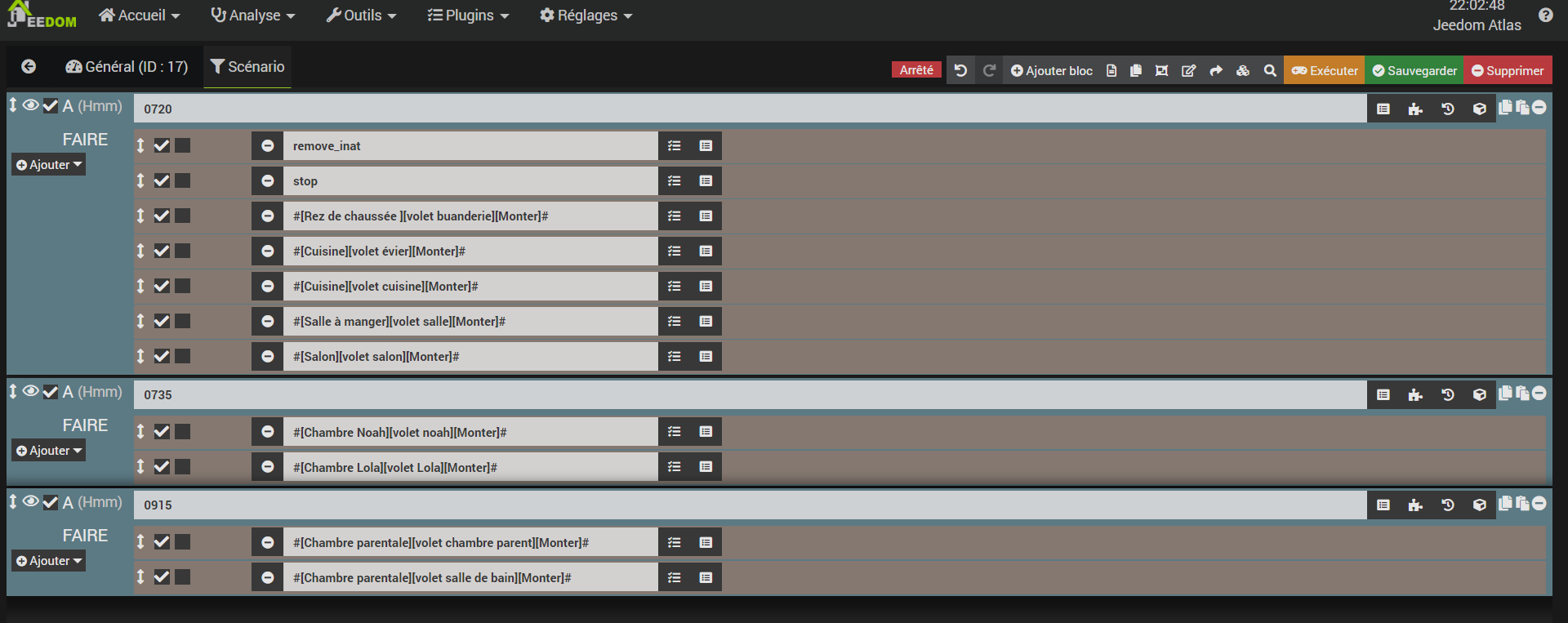This screenshot has width=1568, height=623.
Task: Expand the Plugins menu in top bar
Action: pos(468,16)
